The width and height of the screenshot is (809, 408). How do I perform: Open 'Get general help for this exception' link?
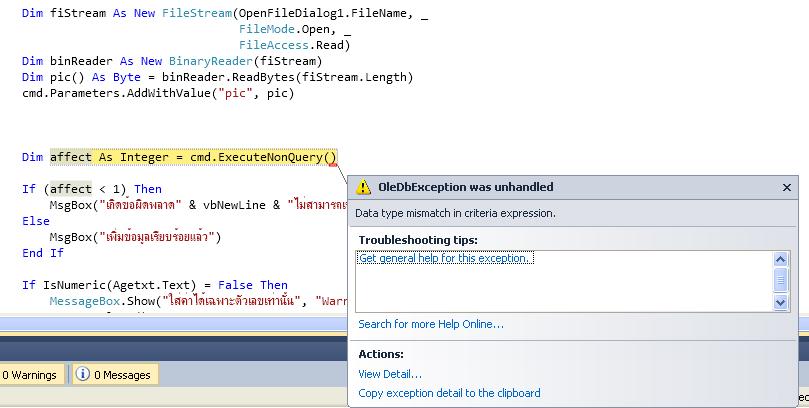(446, 259)
